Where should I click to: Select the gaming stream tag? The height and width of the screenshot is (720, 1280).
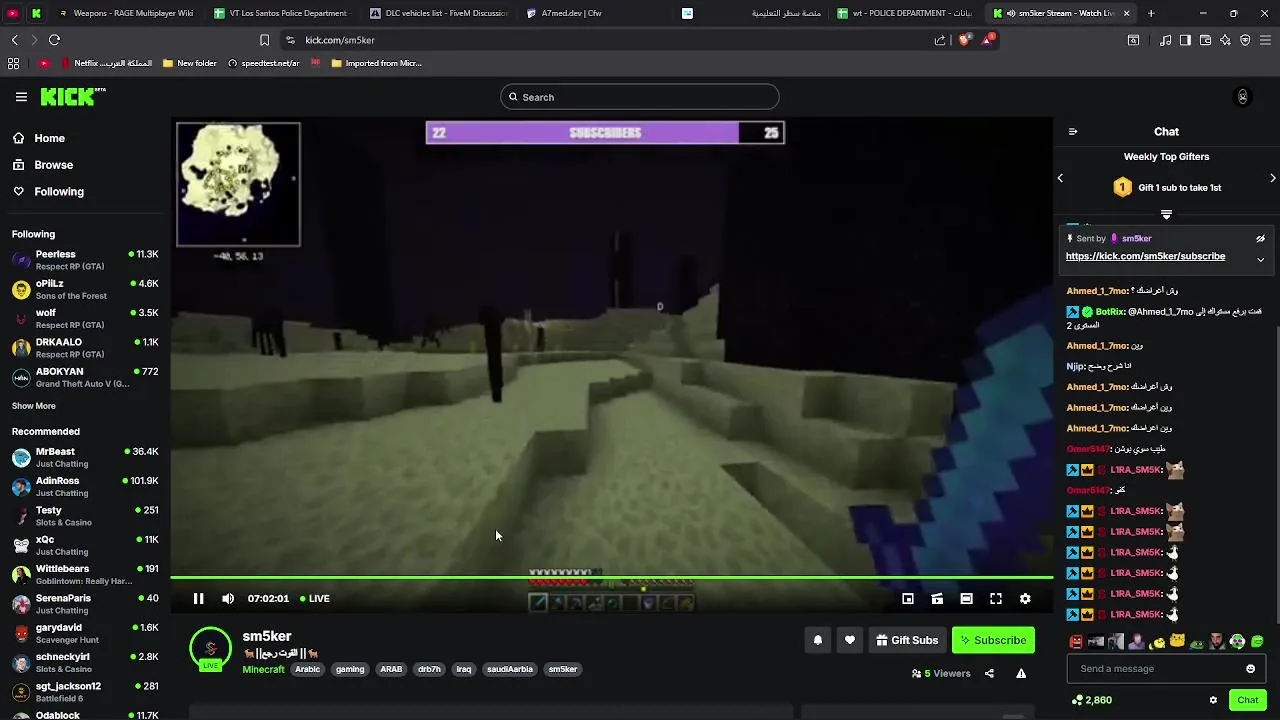350,669
